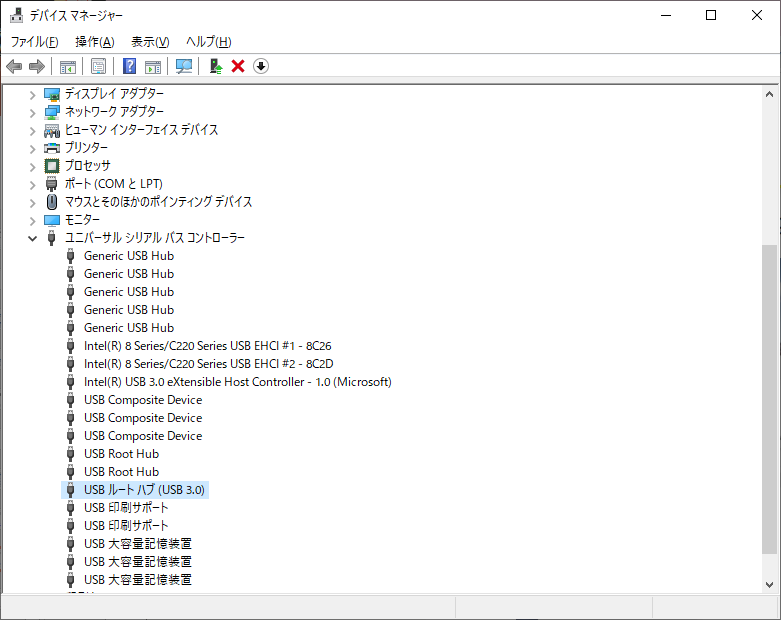Click Show/Hide console tree icon
Image resolution: width=781 pixels, height=620 pixels.
(68, 66)
